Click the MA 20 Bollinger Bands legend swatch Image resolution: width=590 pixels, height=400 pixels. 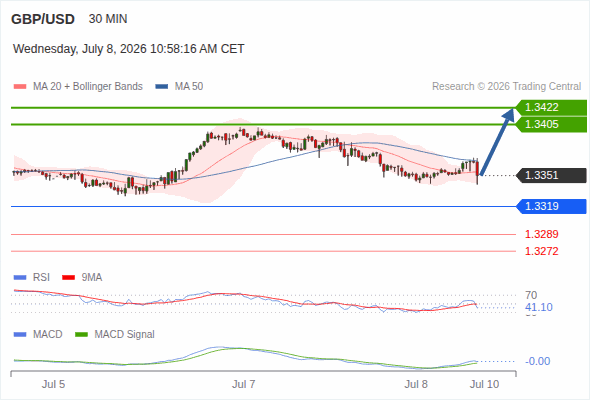click(x=20, y=87)
